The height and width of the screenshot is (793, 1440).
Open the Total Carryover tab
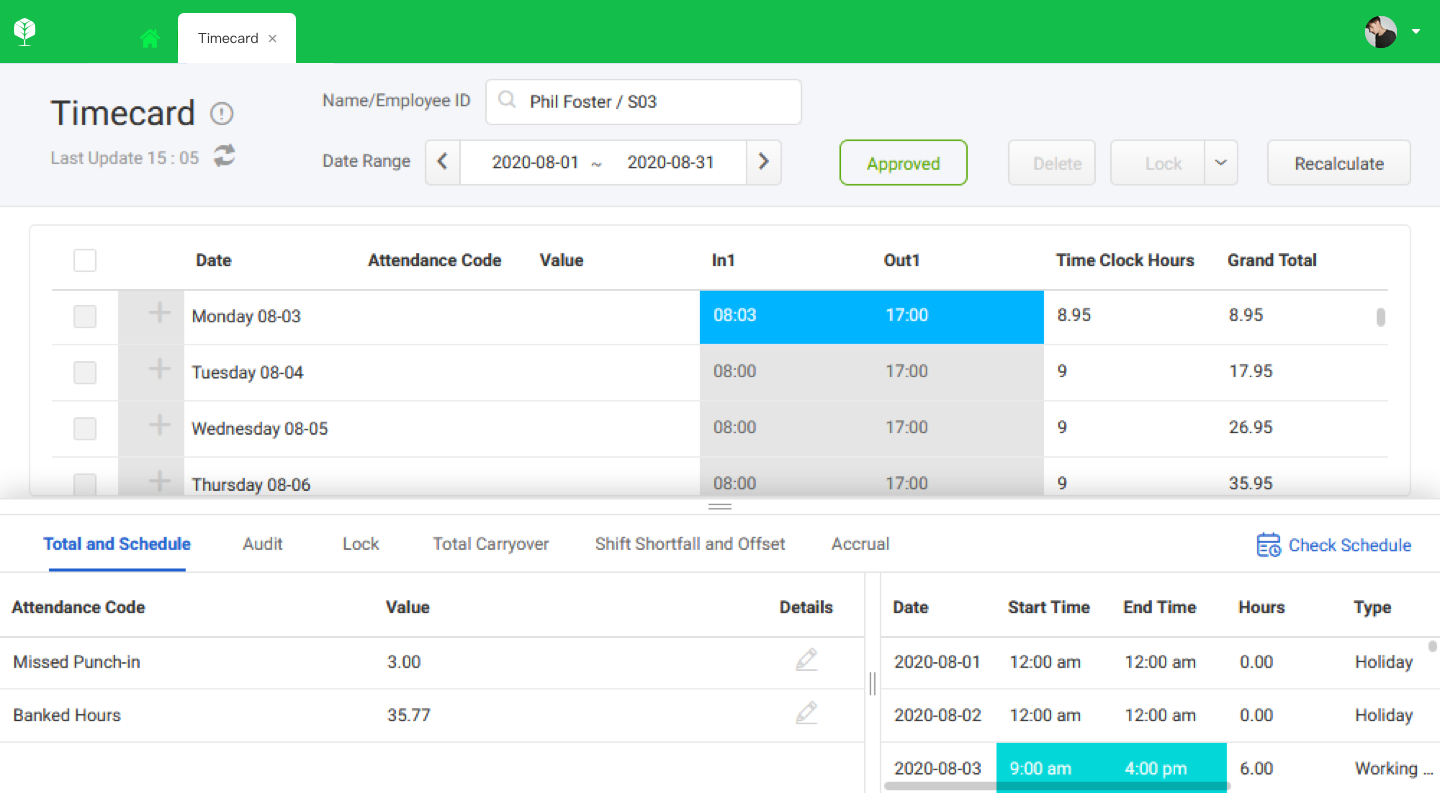491,544
